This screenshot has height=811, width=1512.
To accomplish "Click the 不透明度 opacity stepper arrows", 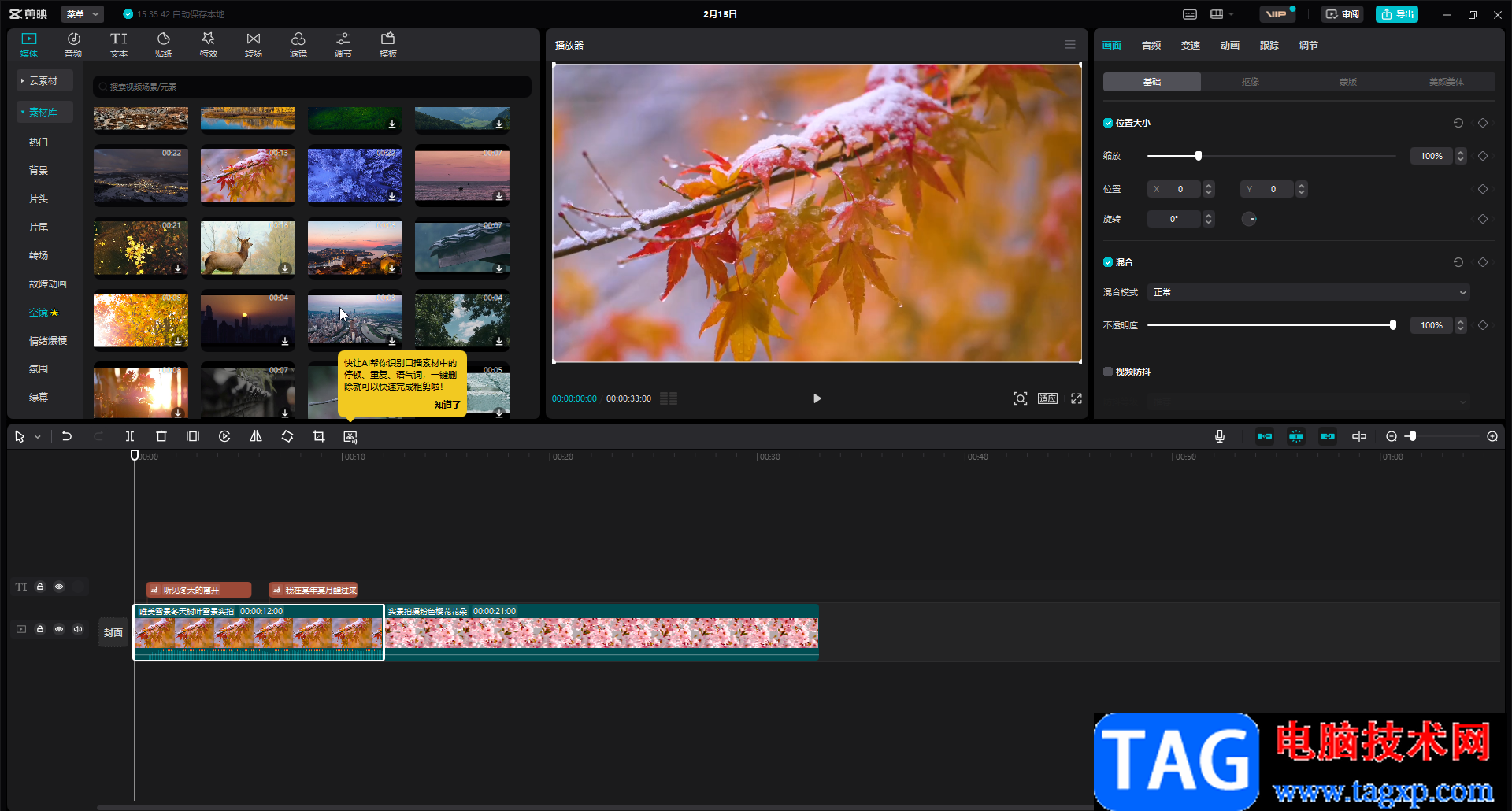I will [x=1461, y=325].
